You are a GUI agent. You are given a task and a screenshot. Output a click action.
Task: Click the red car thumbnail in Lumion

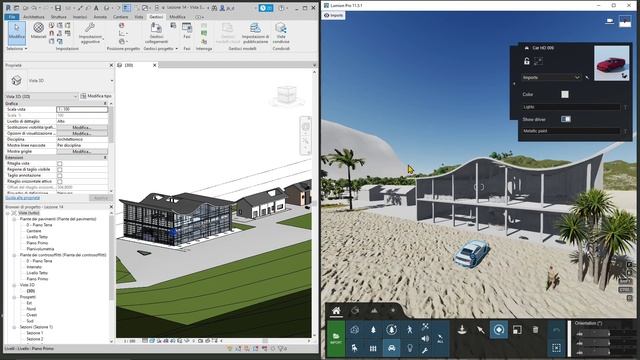tap(611, 63)
